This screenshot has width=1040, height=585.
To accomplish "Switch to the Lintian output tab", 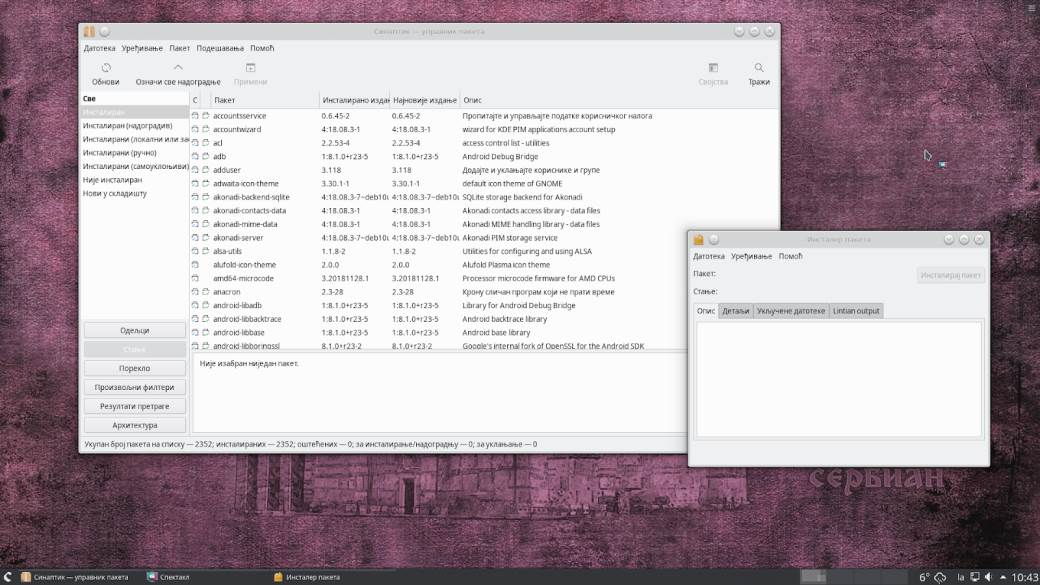I will pyautogui.click(x=854, y=311).
